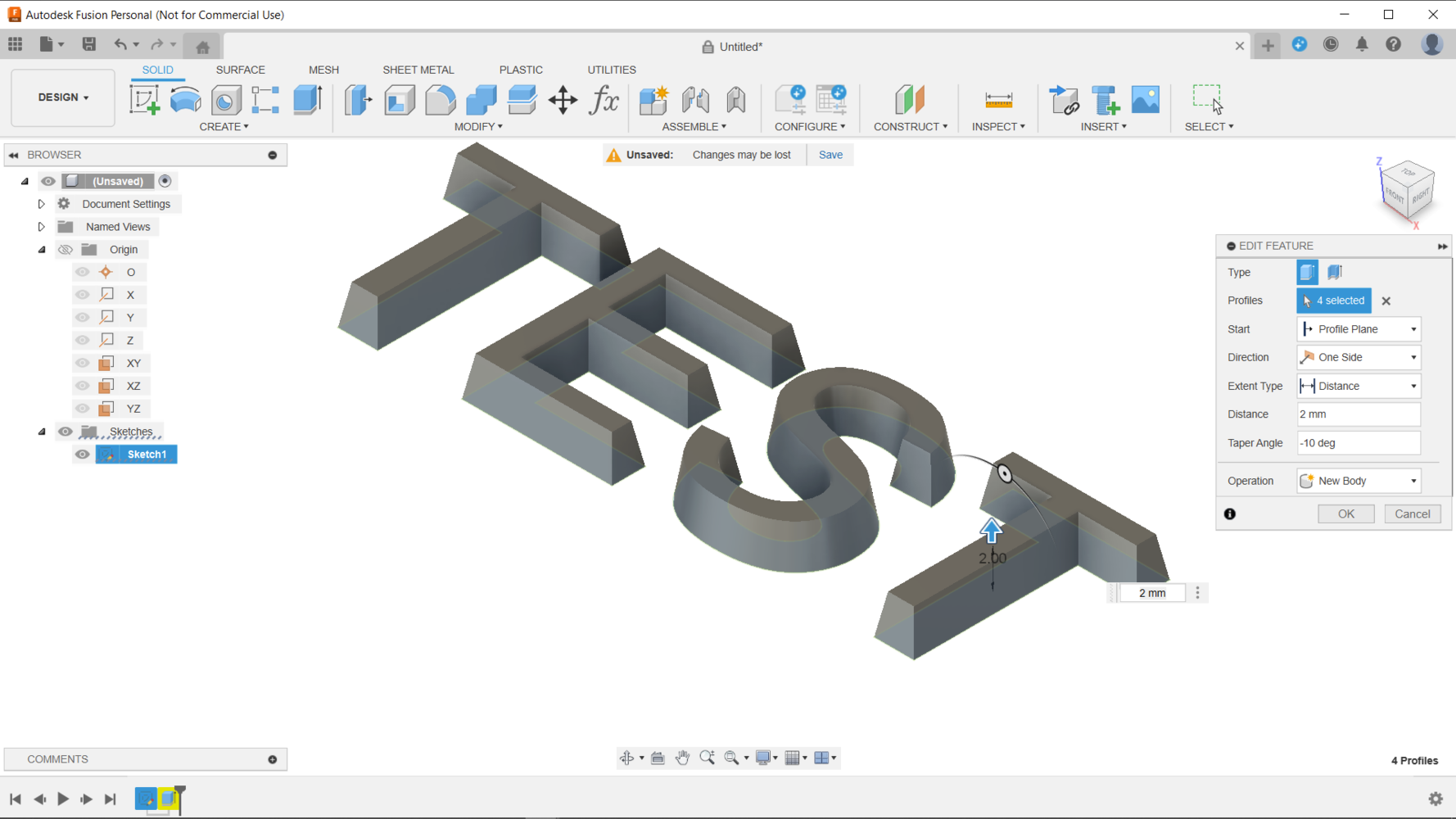The width and height of the screenshot is (1456, 819).
Task: Choose the Combine tool
Action: click(482, 100)
